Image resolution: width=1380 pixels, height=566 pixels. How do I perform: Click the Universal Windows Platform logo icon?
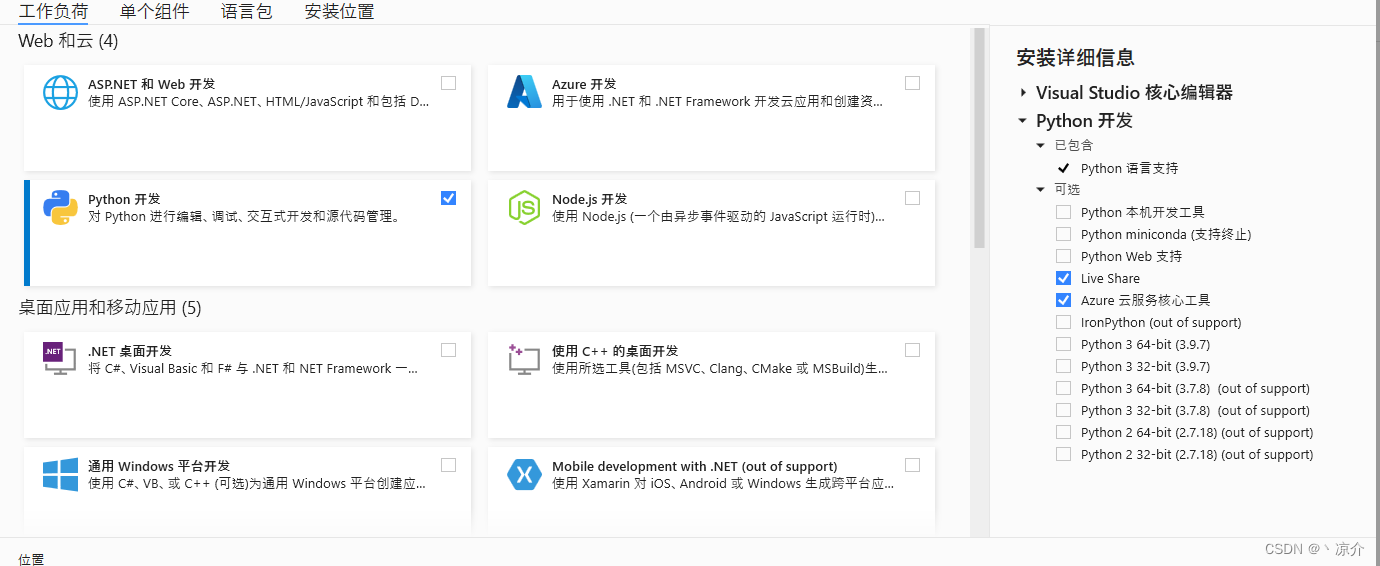pyautogui.click(x=60, y=474)
